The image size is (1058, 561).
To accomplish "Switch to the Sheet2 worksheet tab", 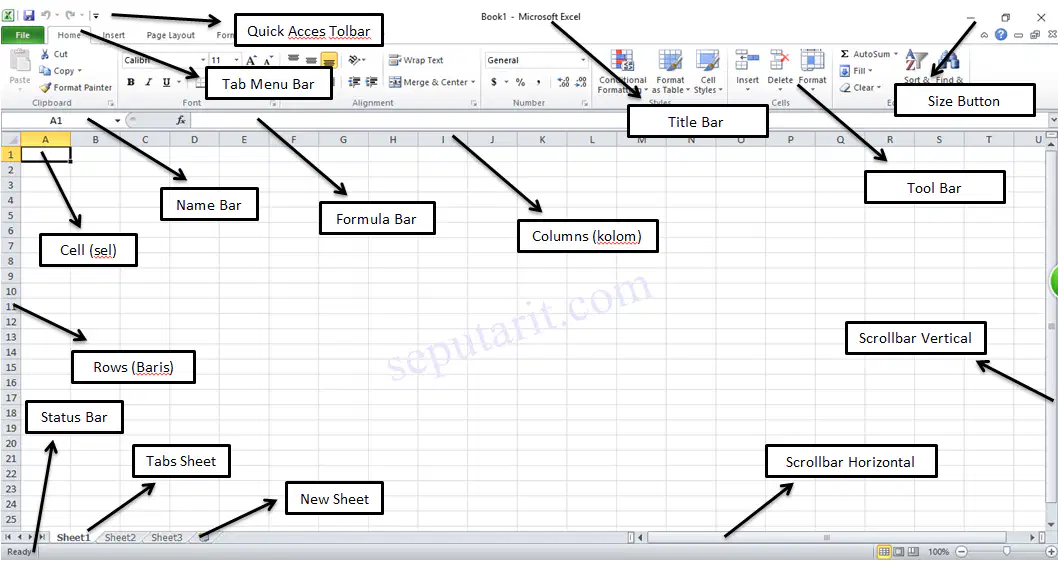I will click(x=120, y=537).
